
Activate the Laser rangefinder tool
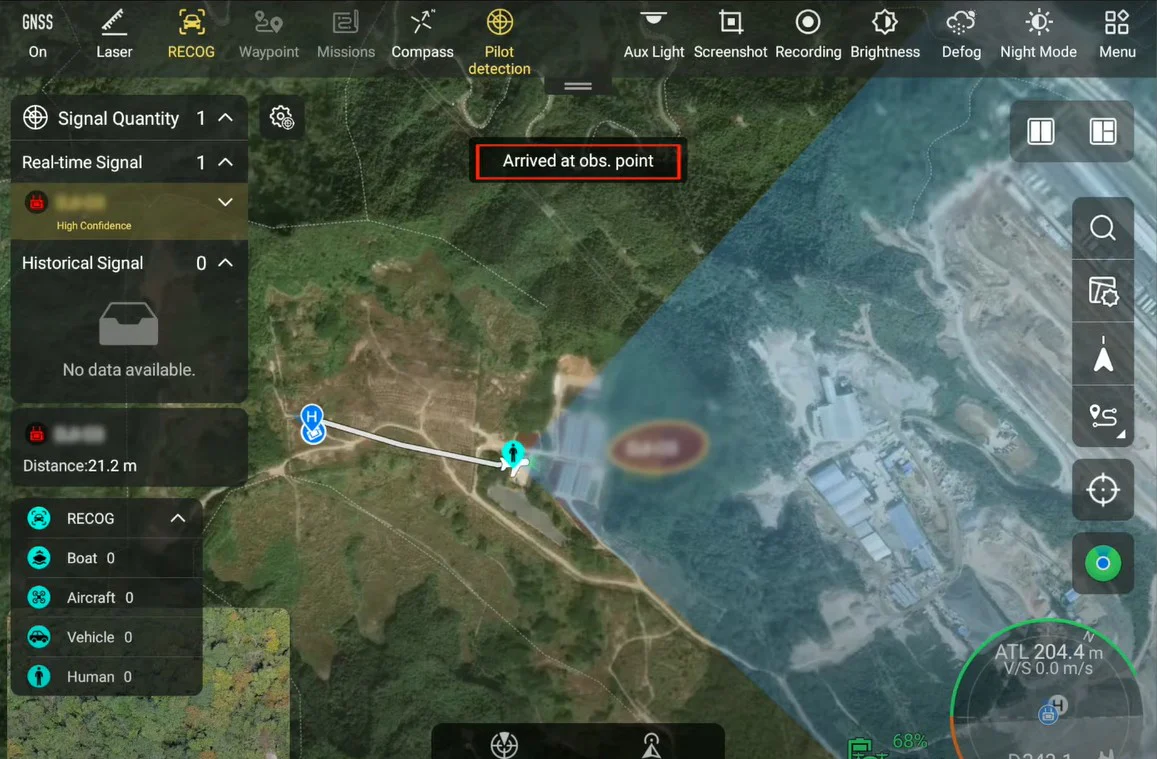[x=114, y=34]
